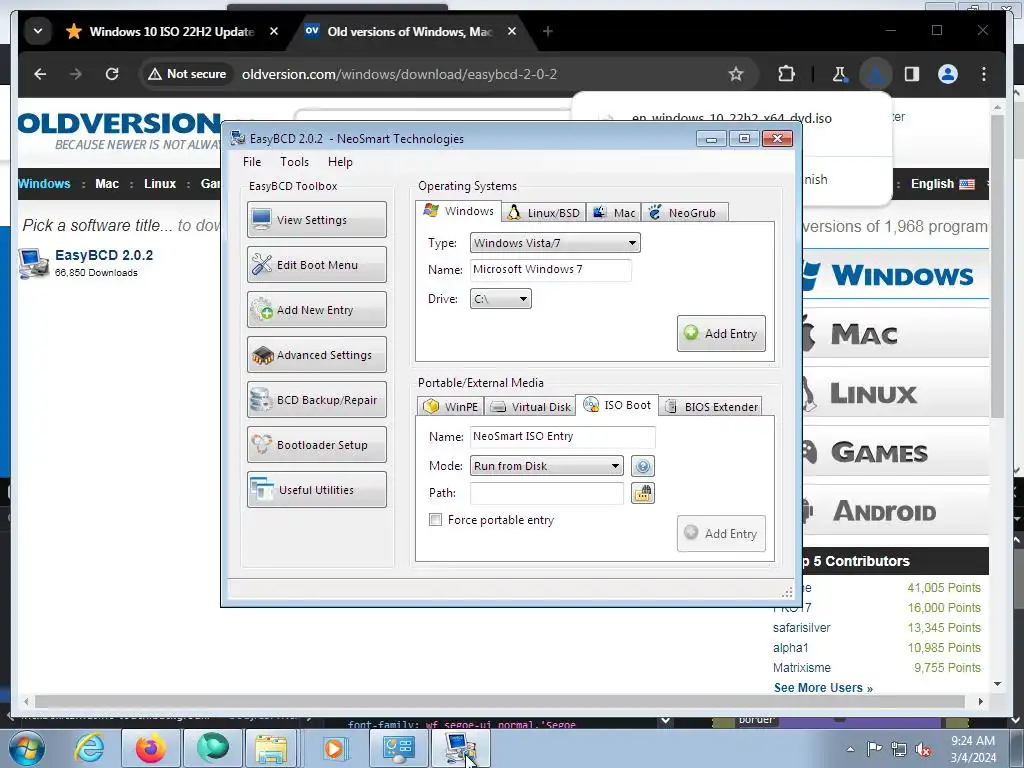Switch to the NeoGrub tab
1024x768 pixels.
pos(684,213)
